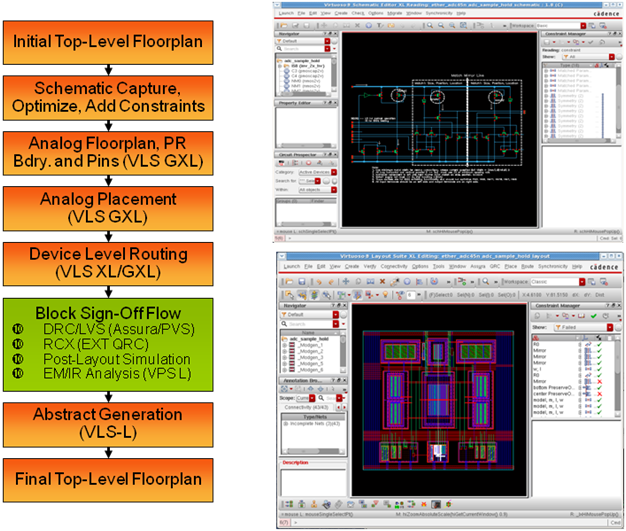Image resolution: width=626 pixels, height=531 pixels.
Task: Click the Type/Nets column header
Action: coord(315,417)
